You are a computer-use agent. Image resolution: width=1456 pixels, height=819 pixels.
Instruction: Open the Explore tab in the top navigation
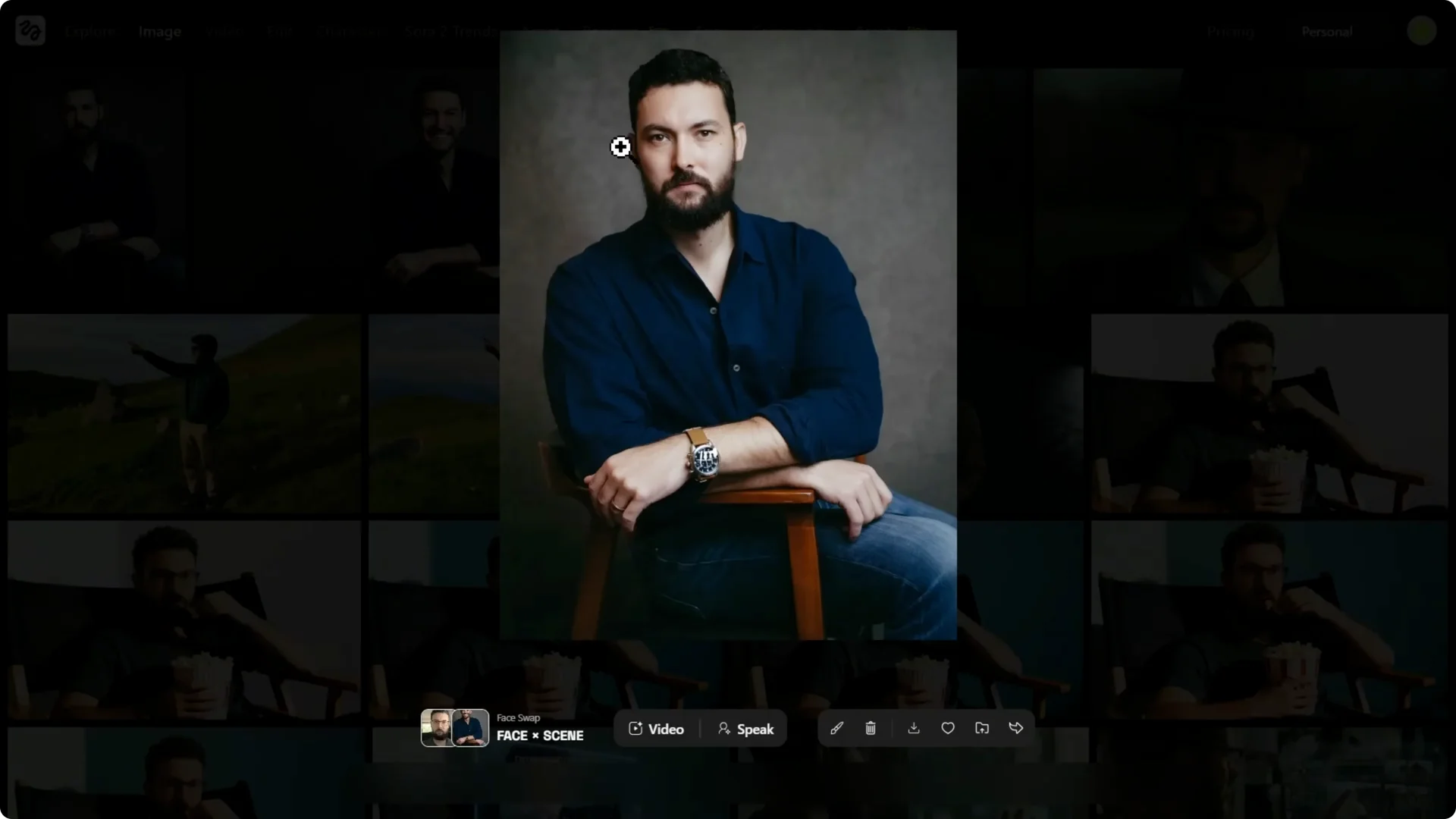pyautogui.click(x=90, y=32)
